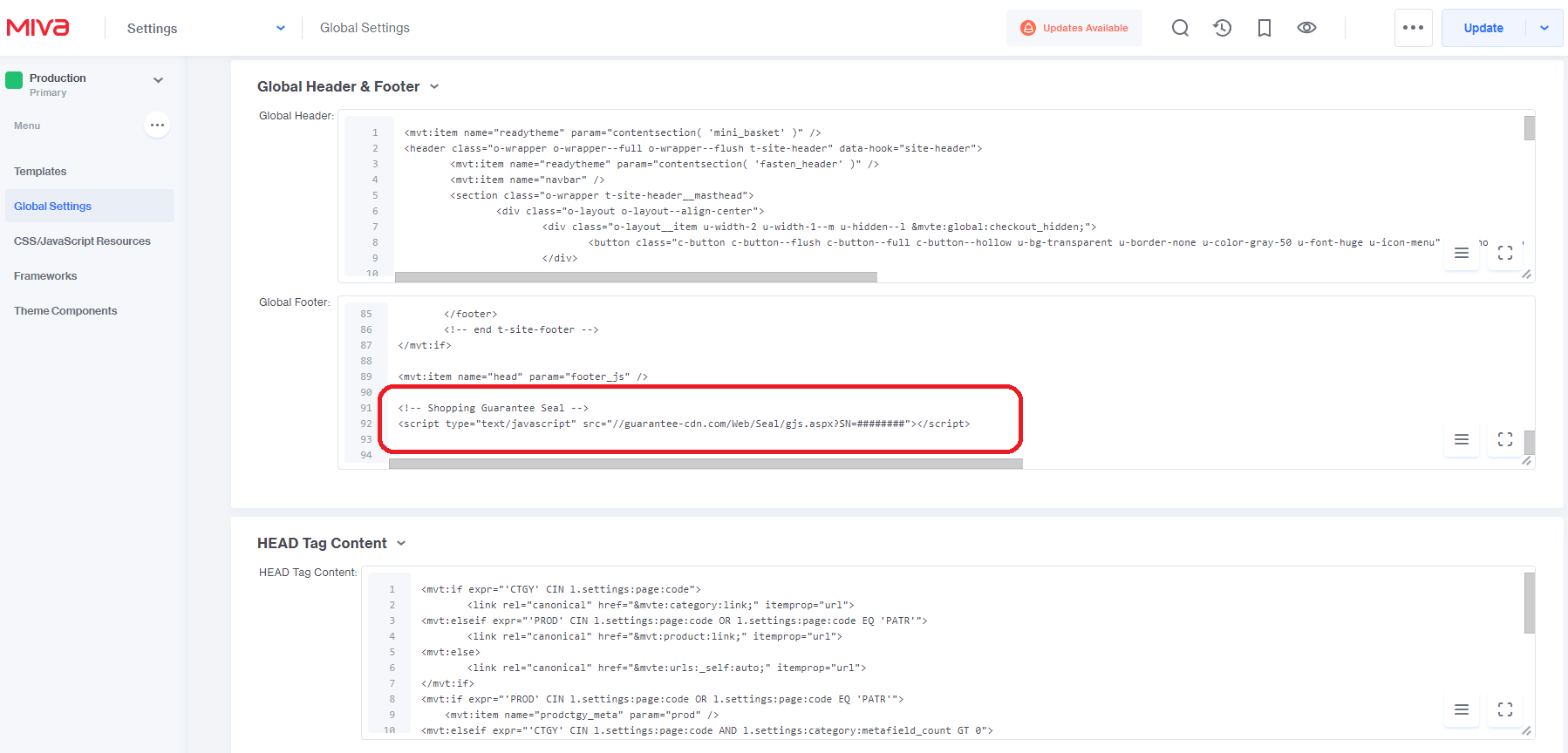Open CSS/JavaScript Resources in the sidebar
The image size is (1568, 753).
82,241
